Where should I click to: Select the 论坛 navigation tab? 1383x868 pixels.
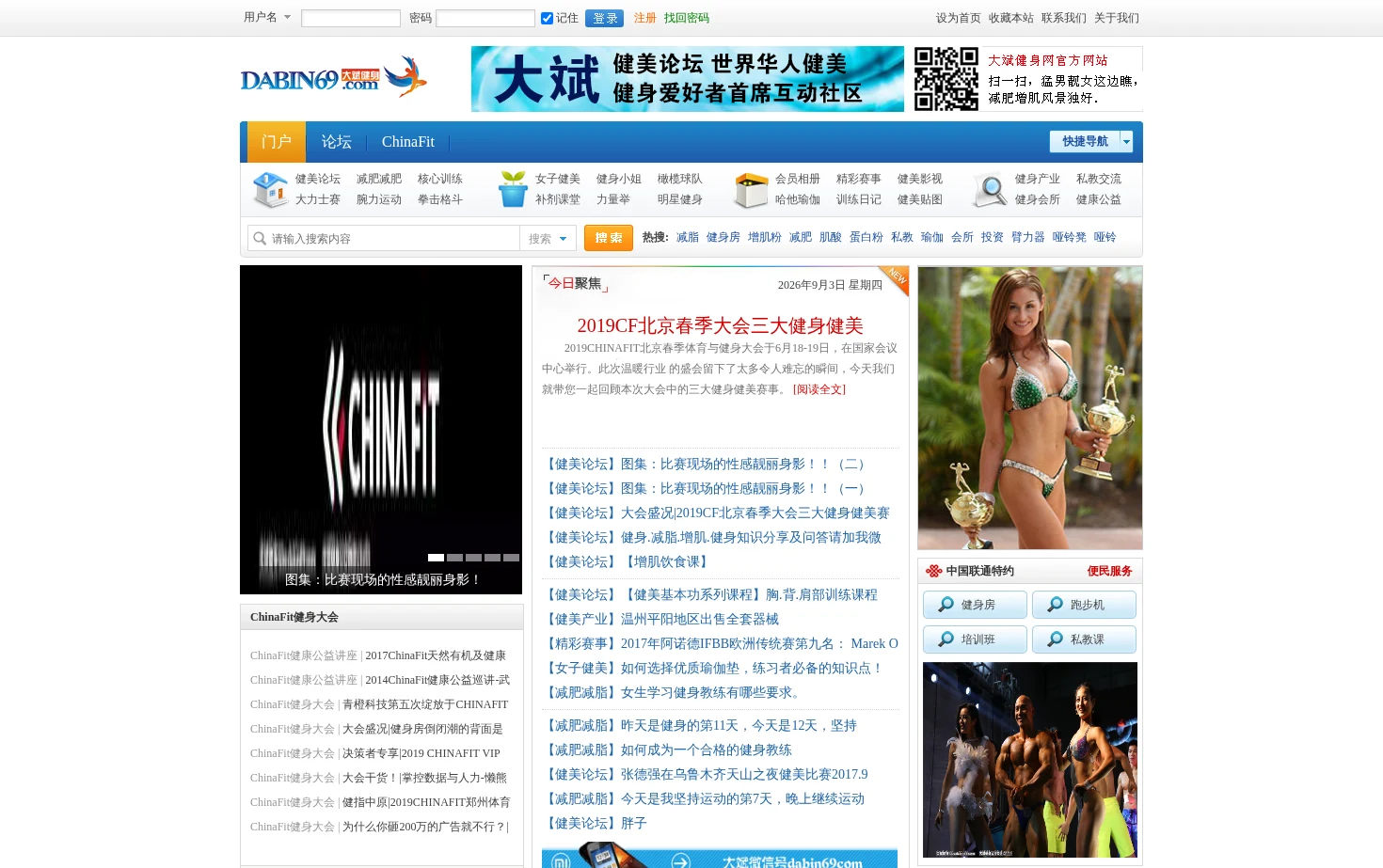336,142
